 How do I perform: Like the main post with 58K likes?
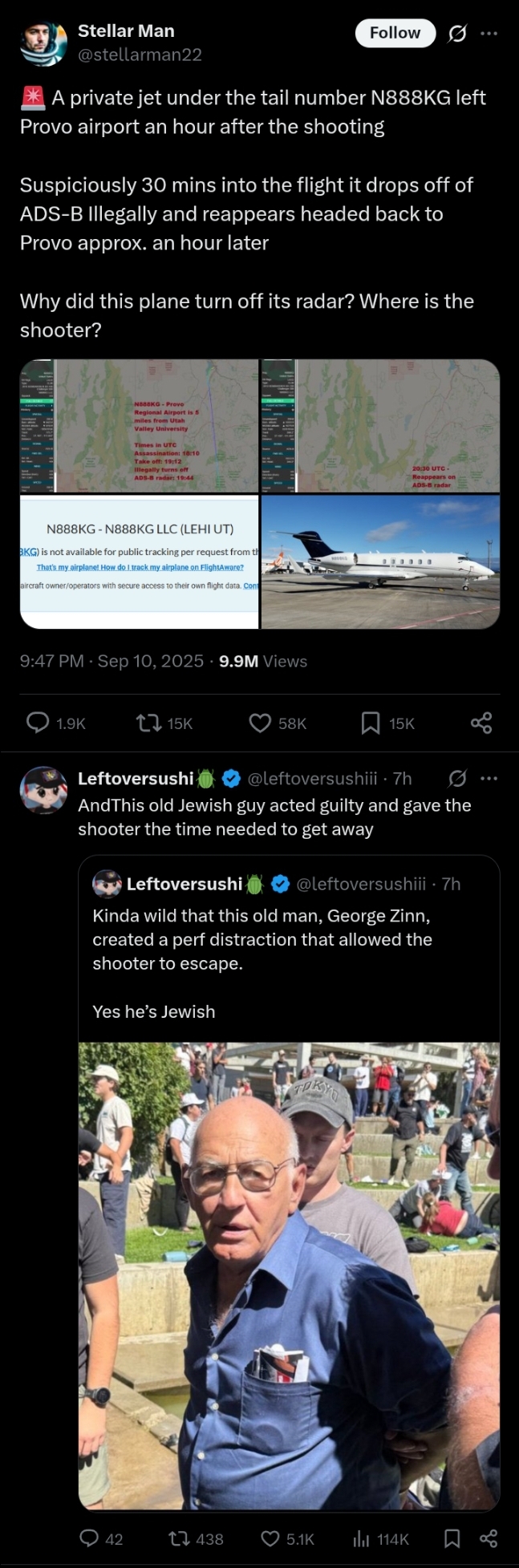pos(260,723)
